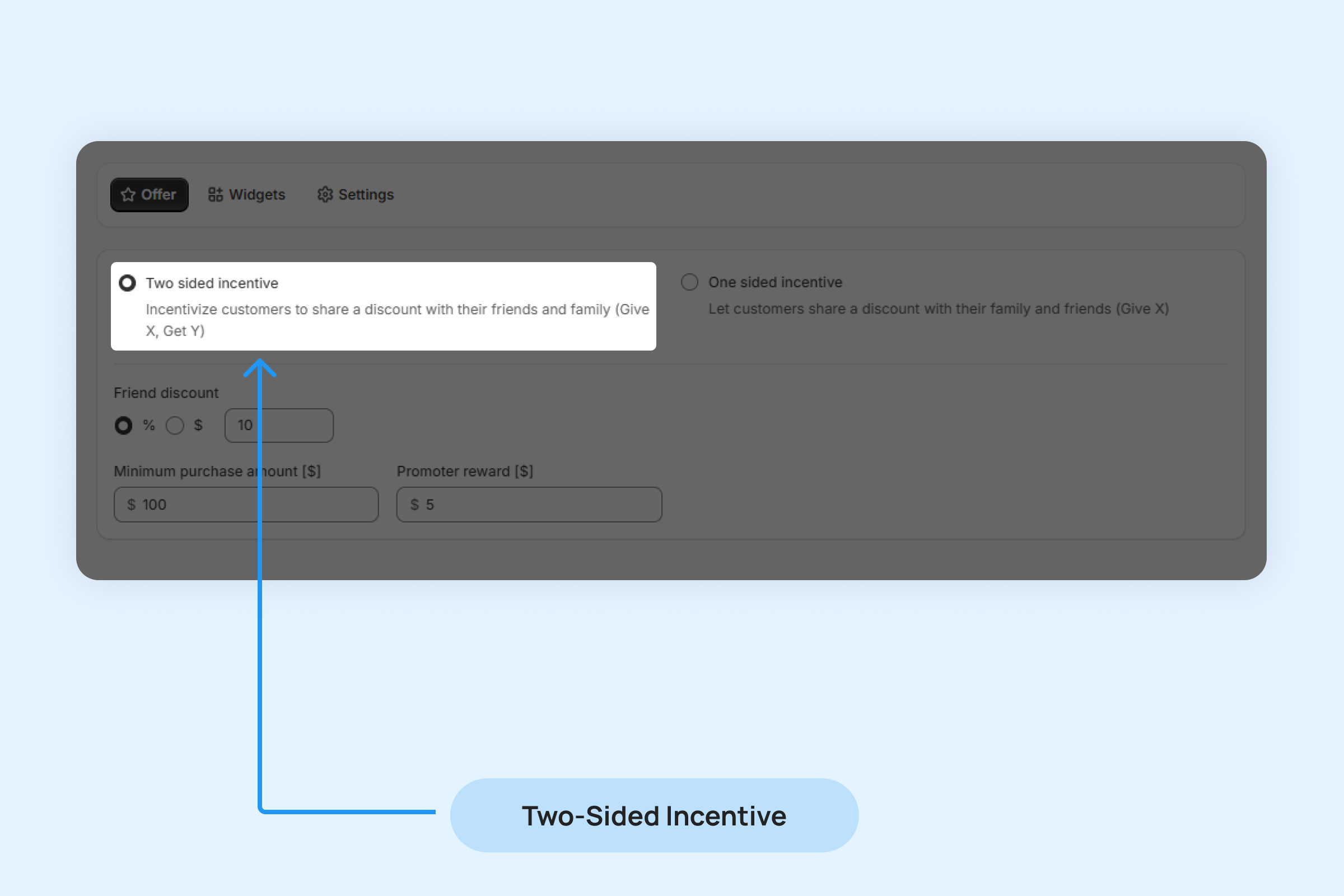Open the Offer tab label

[x=158, y=195]
